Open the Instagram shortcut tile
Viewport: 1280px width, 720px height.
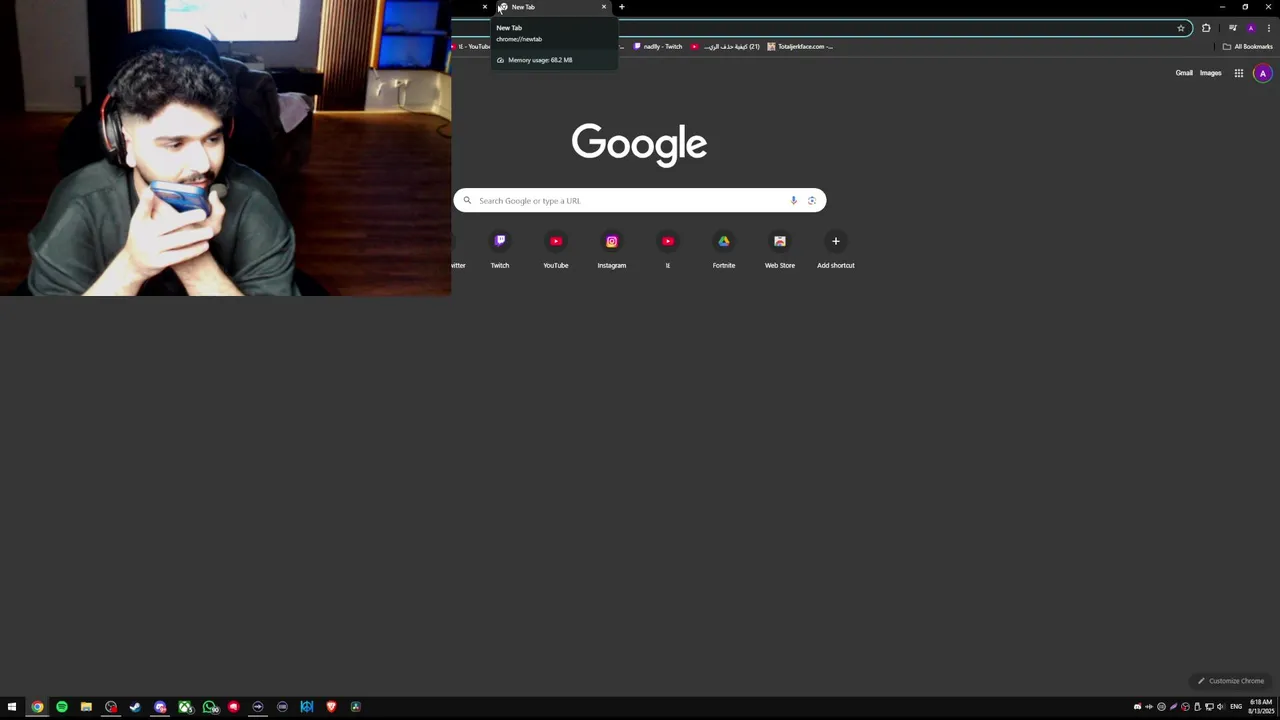(612, 249)
